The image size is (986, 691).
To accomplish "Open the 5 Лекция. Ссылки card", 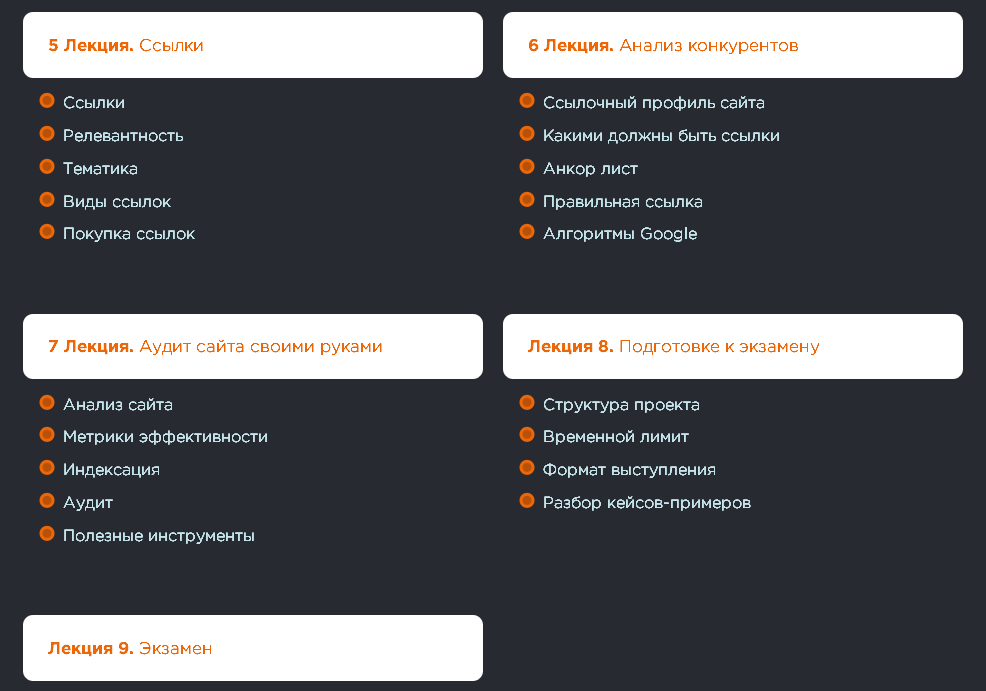I will pos(253,45).
